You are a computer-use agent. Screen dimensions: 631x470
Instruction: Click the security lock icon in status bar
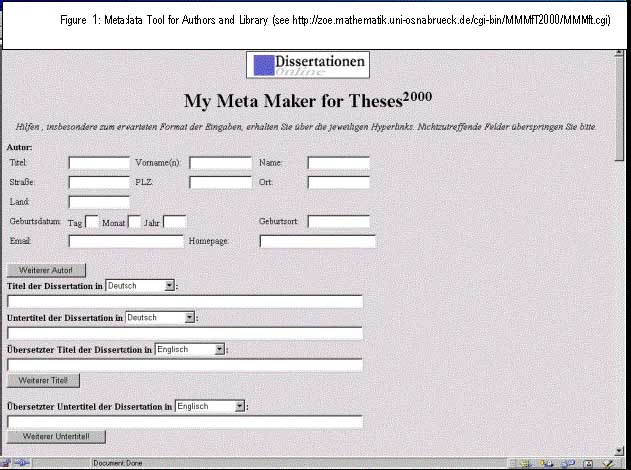pos(5,463)
